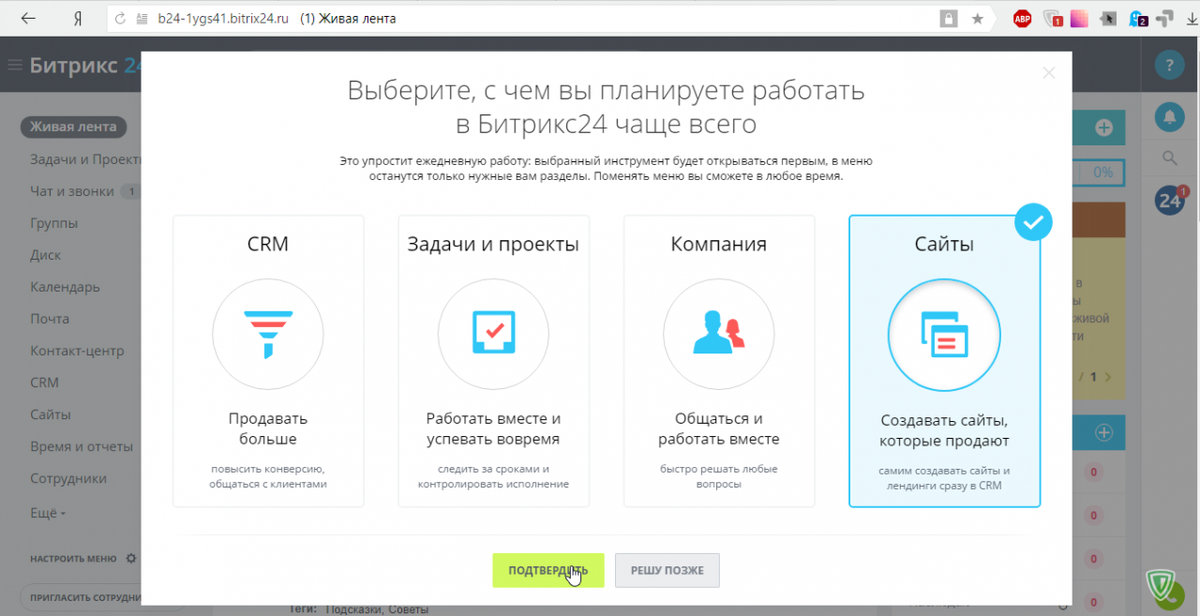Open the notifications bell icon
1200x616 pixels.
(x=1169, y=117)
